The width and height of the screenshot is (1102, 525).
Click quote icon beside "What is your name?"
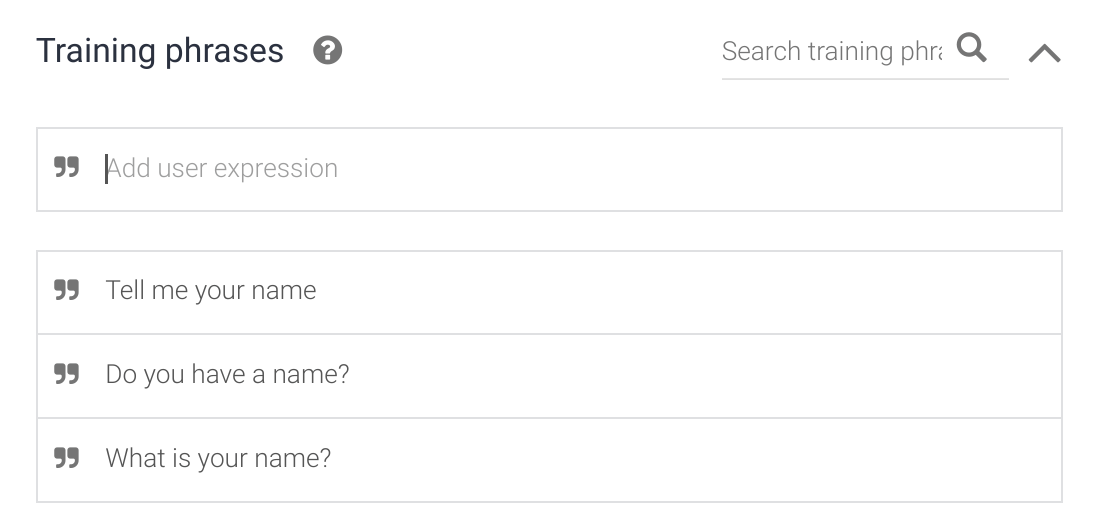click(x=67, y=459)
